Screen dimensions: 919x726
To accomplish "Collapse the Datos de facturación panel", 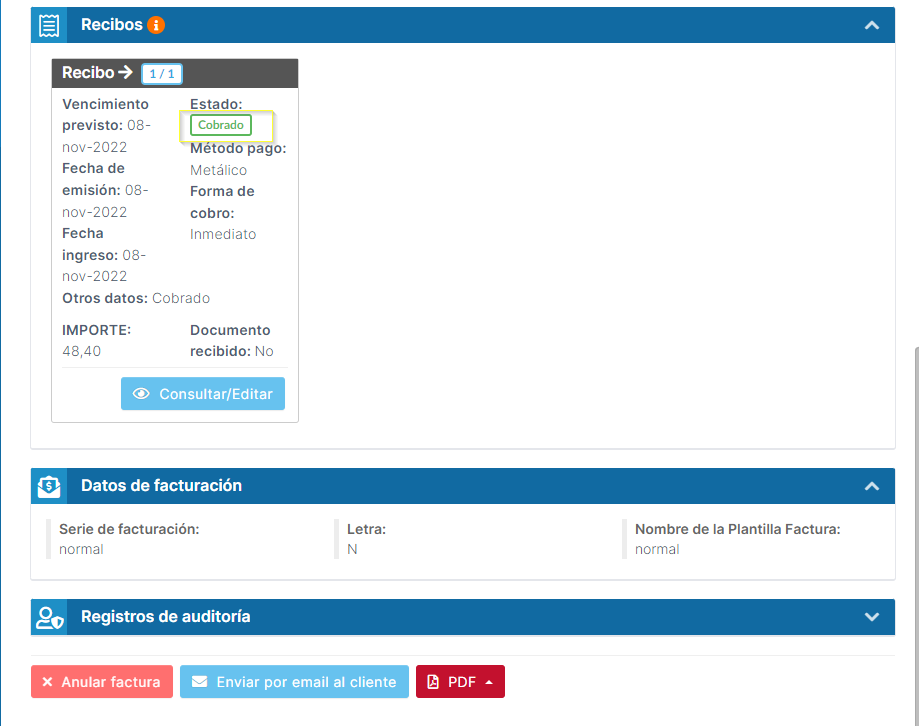I will pos(872,486).
